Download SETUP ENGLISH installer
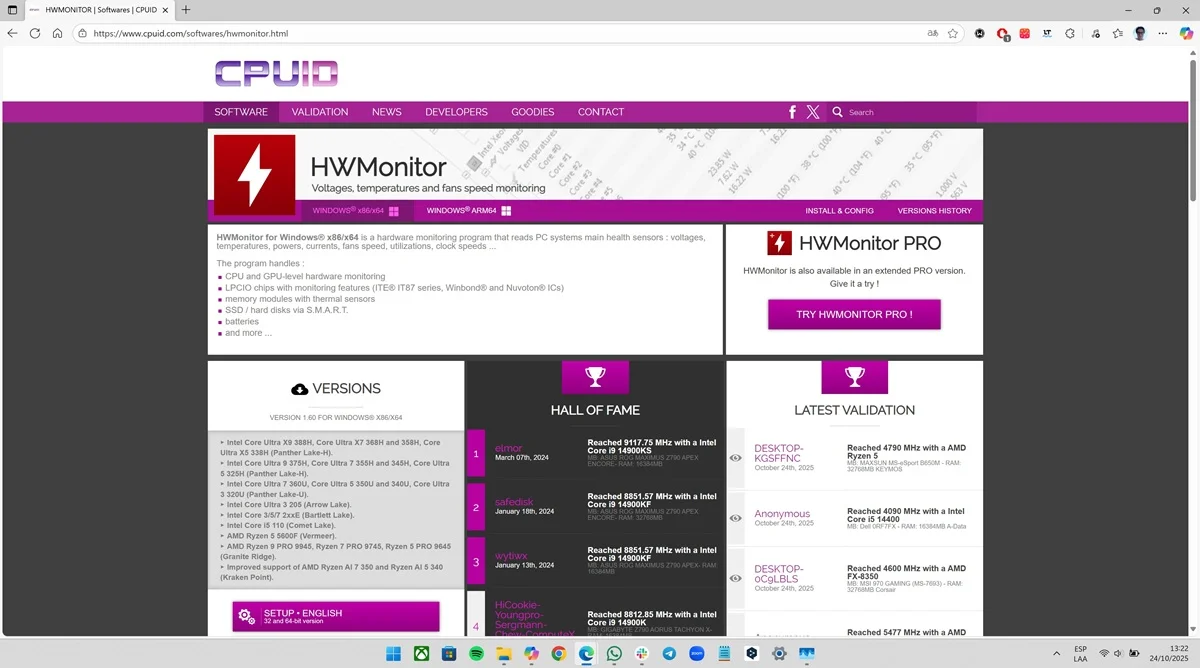The width and height of the screenshot is (1200, 668). (x=336, y=616)
